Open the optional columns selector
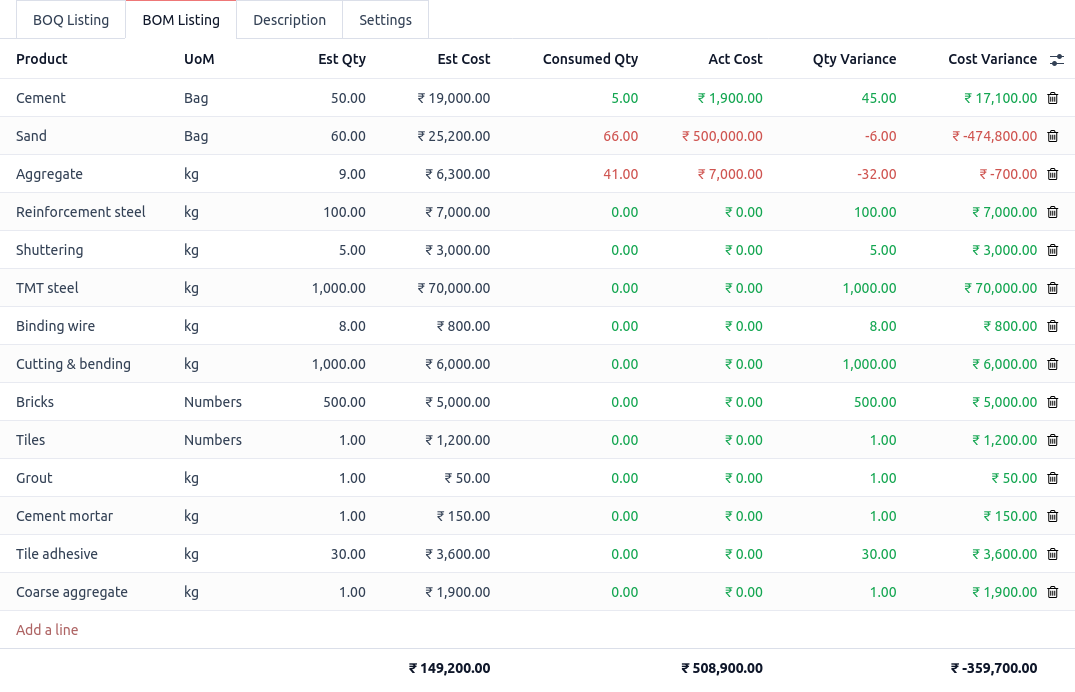The image size is (1075, 692). pos(1057,59)
